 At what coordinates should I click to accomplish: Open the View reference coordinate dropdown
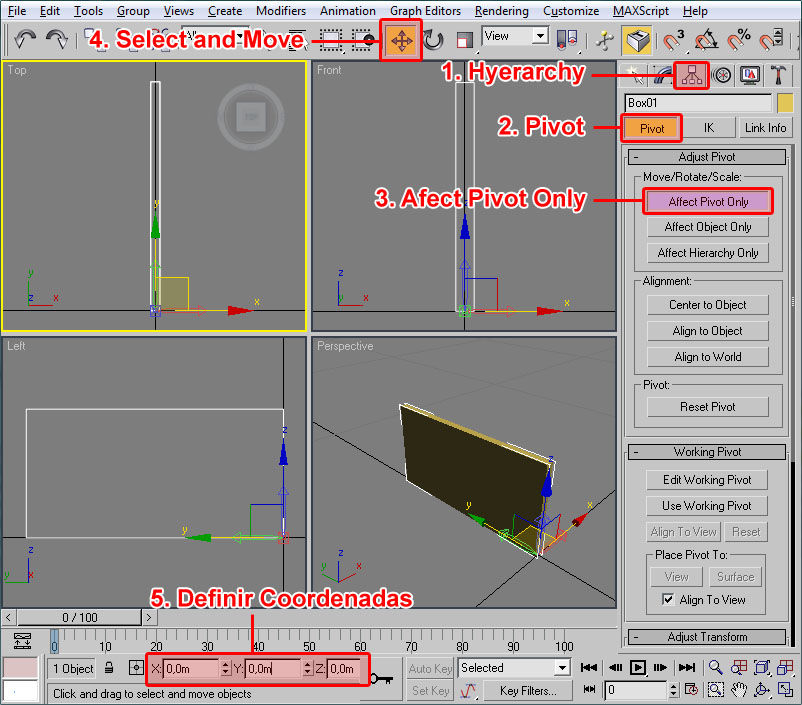click(515, 36)
